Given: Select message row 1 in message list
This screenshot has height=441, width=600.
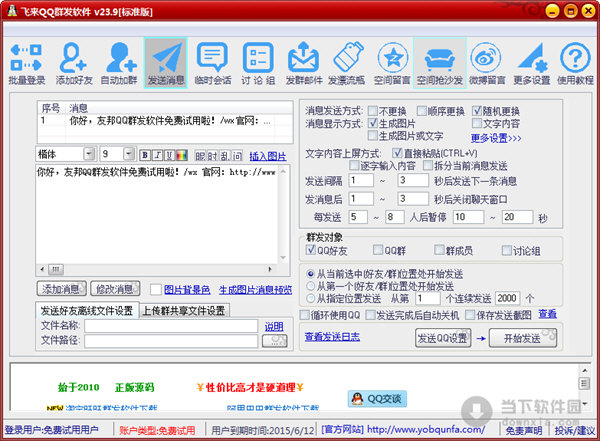Looking at the screenshot, I should click(165, 121).
